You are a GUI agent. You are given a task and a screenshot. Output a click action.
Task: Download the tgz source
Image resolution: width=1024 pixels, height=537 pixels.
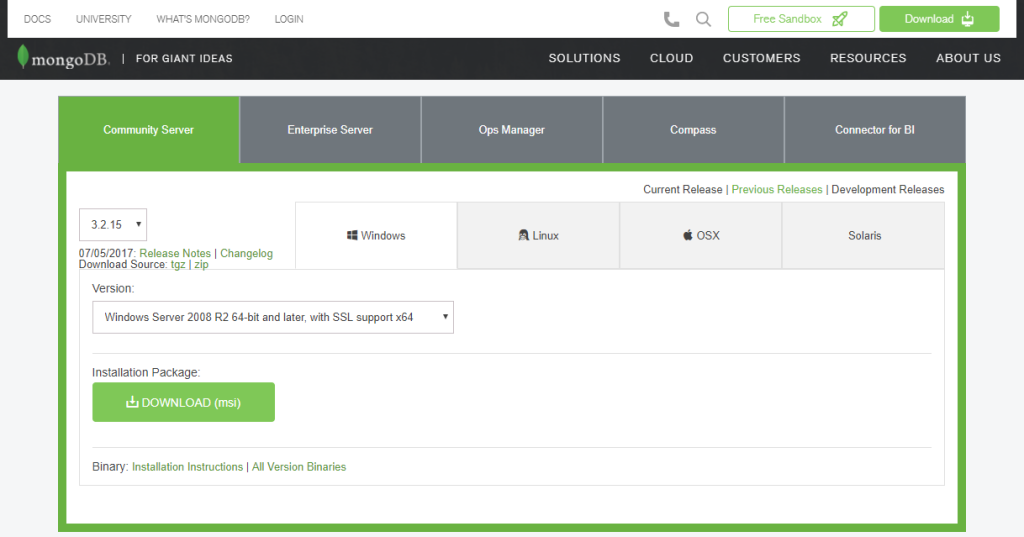pos(178,265)
